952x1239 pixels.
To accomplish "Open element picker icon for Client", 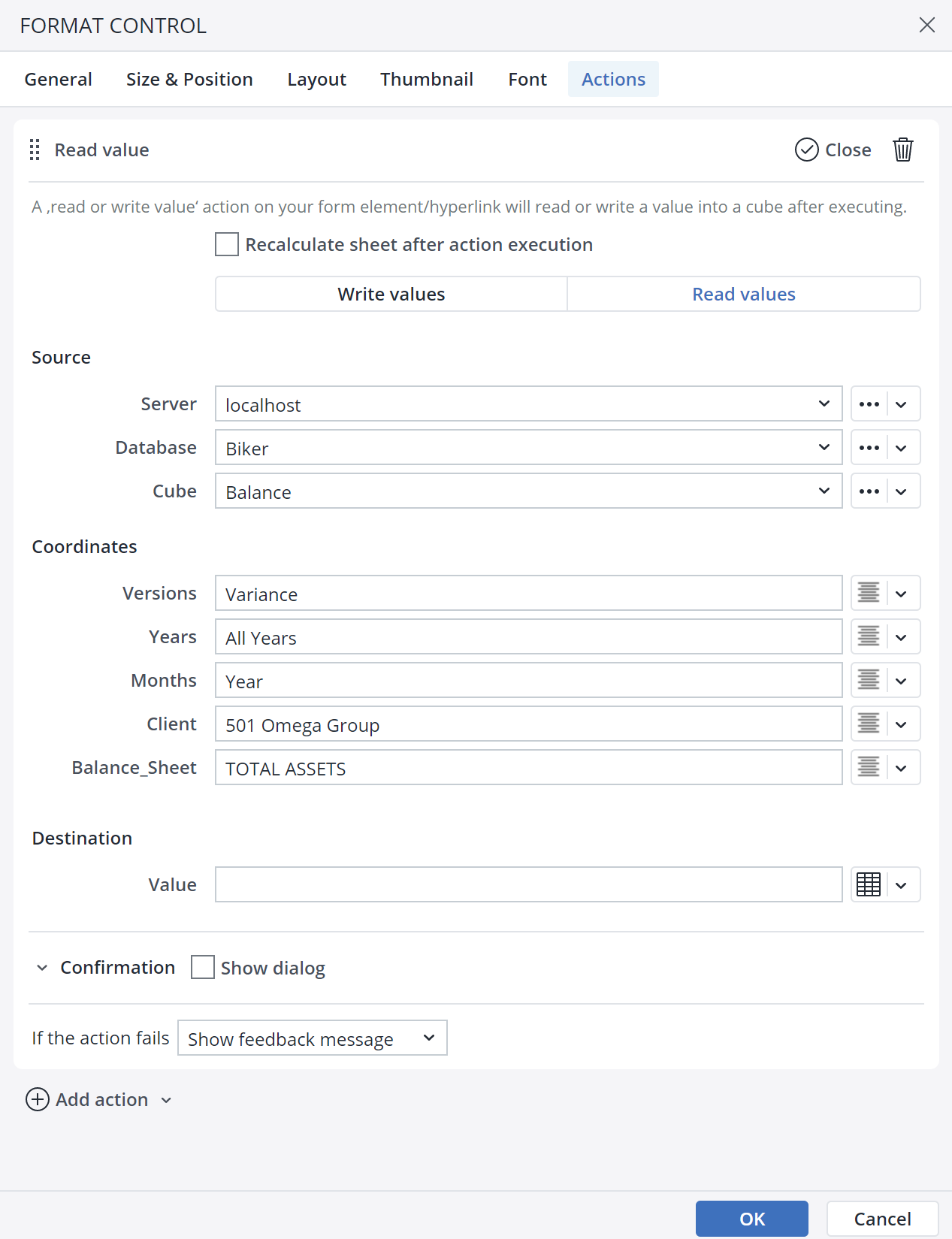I will [869, 724].
